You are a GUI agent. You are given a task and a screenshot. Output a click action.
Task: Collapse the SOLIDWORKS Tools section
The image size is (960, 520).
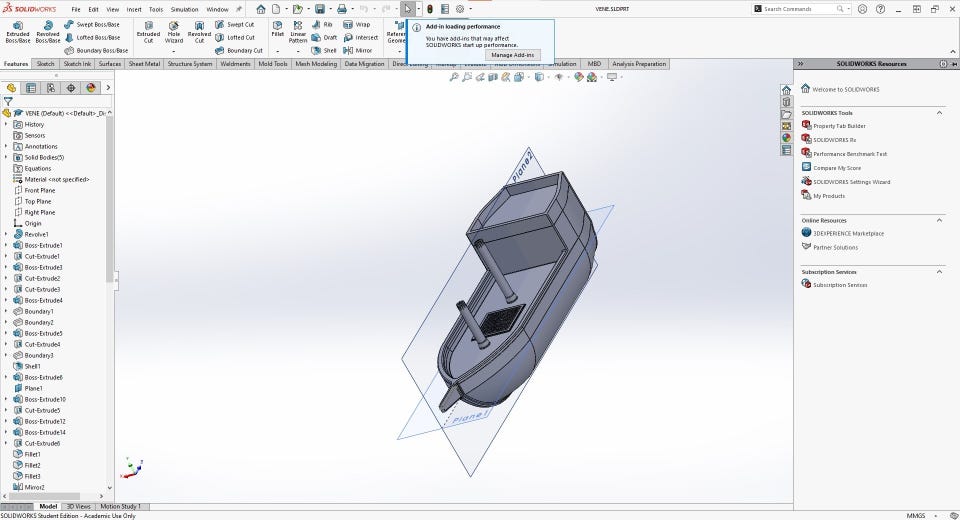point(939,113)
